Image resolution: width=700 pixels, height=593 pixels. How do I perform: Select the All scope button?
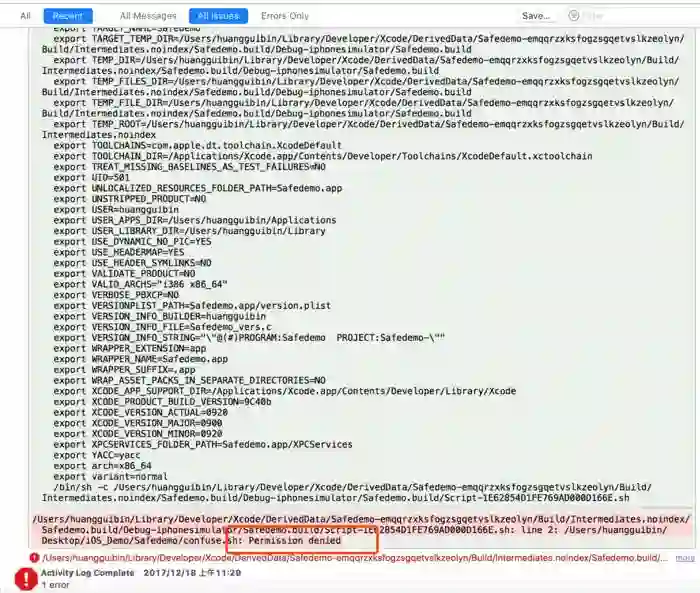[25, 16]
